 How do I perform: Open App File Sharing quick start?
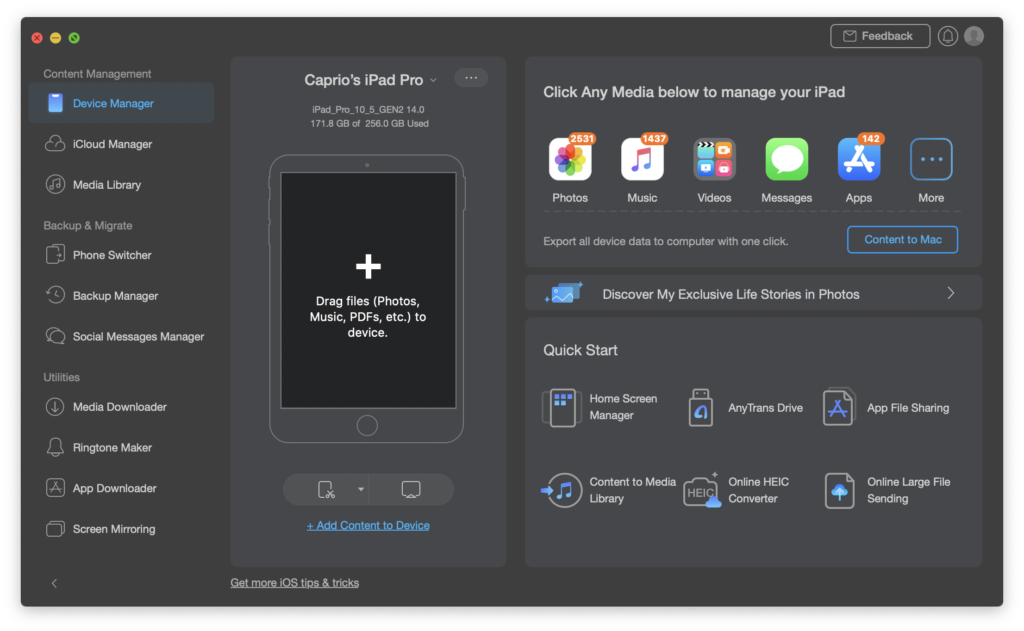(x=886, y=408)
